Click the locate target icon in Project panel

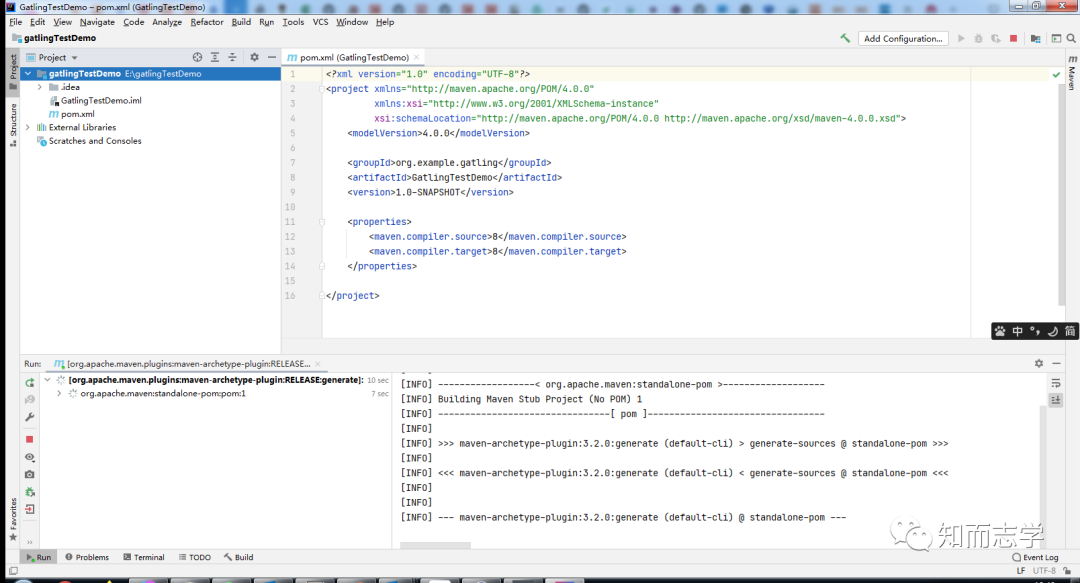[198, 57]
